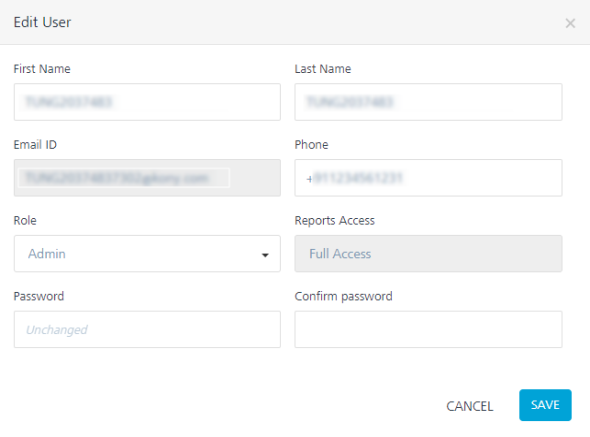Screen dimensions: 590x437
Task: Click the Last Name label
Action: tap(323, 69)
